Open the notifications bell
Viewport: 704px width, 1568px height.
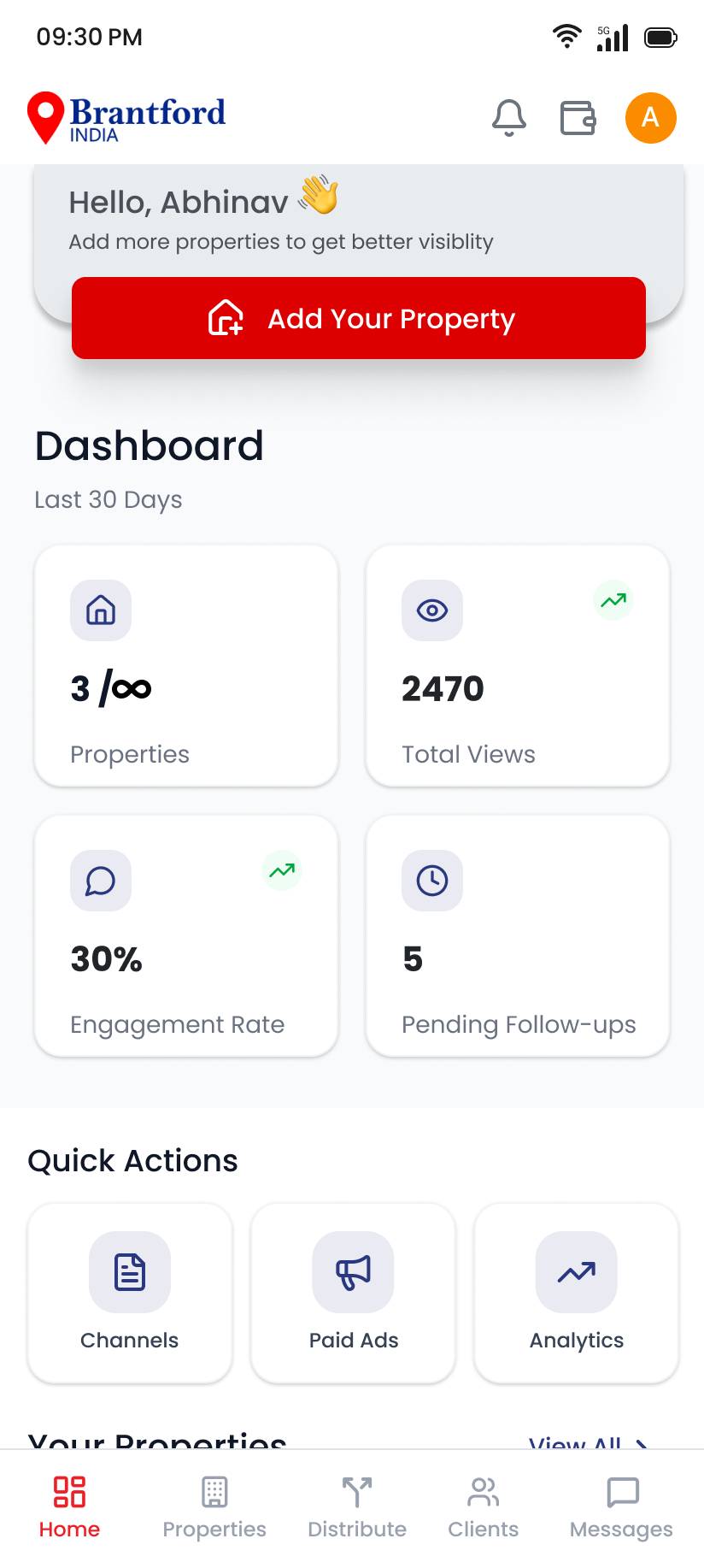click(509, 118)
